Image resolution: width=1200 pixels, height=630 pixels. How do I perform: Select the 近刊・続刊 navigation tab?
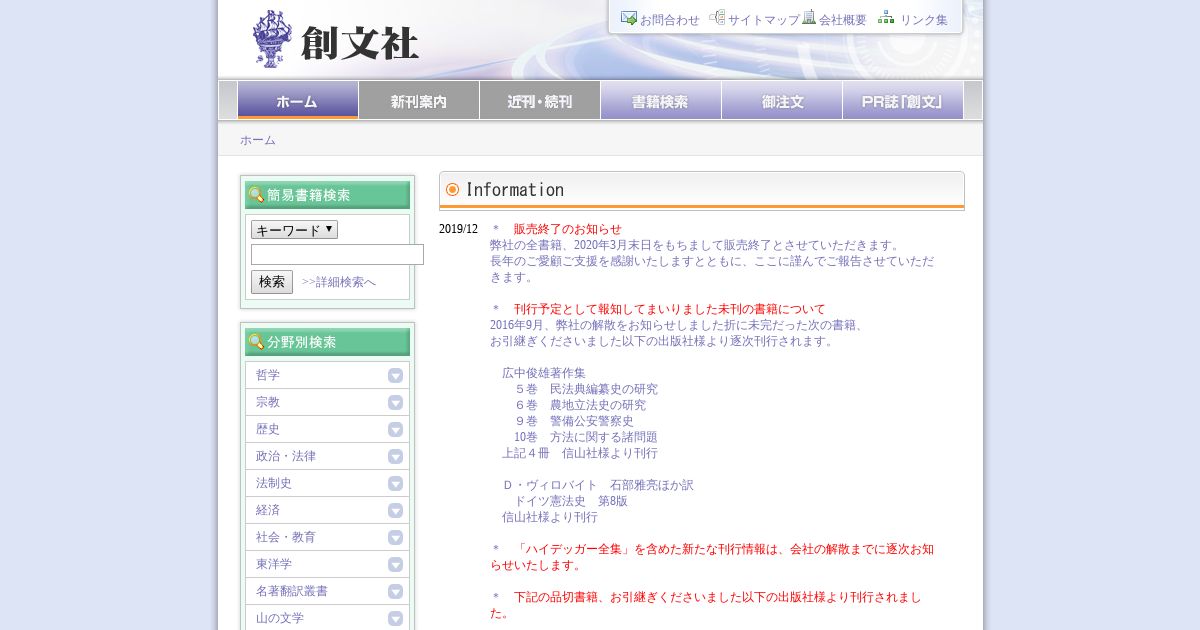pyautogui.click(x=540, y=100)
